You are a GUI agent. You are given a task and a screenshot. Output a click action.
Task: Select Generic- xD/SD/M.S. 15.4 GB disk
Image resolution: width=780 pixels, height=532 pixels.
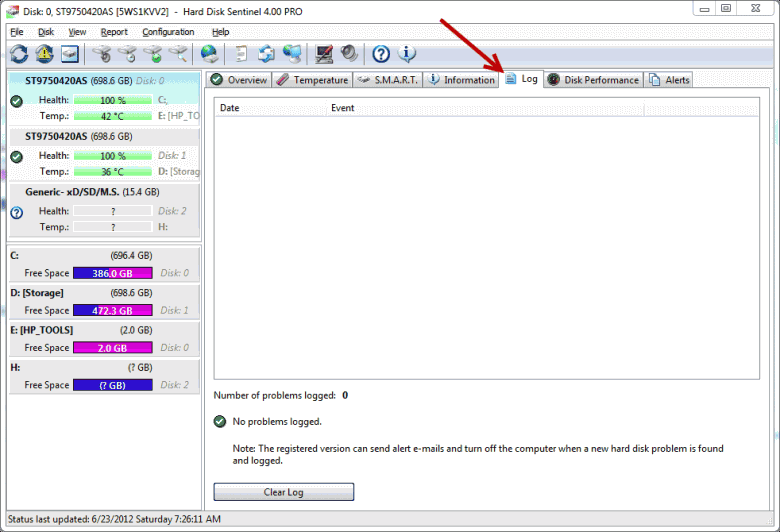coord(104,210)
